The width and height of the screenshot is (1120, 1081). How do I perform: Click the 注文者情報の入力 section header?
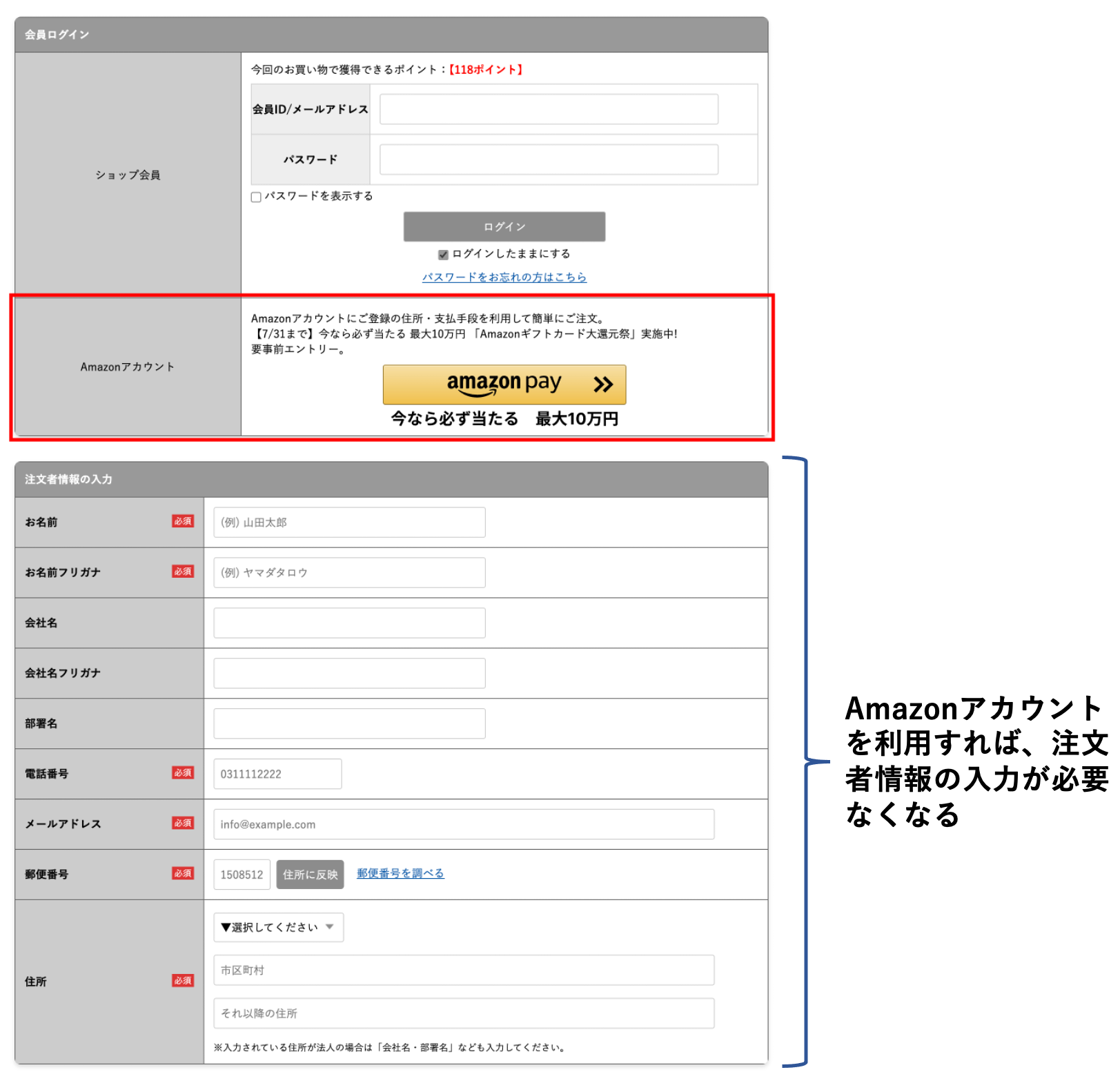click(391, 479)
